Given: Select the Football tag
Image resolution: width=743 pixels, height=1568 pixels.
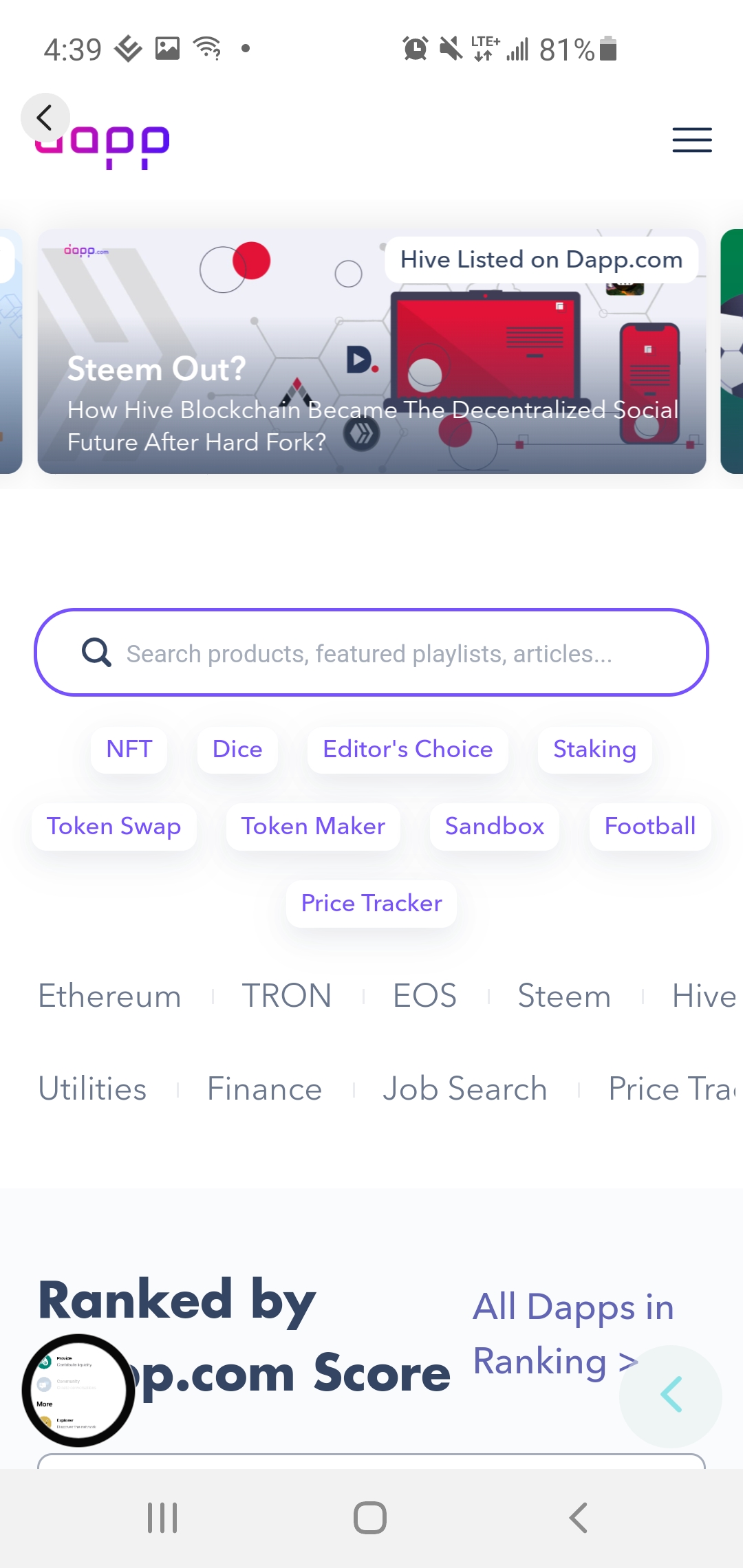Looking at the screenshot, I should pos(650,827).
